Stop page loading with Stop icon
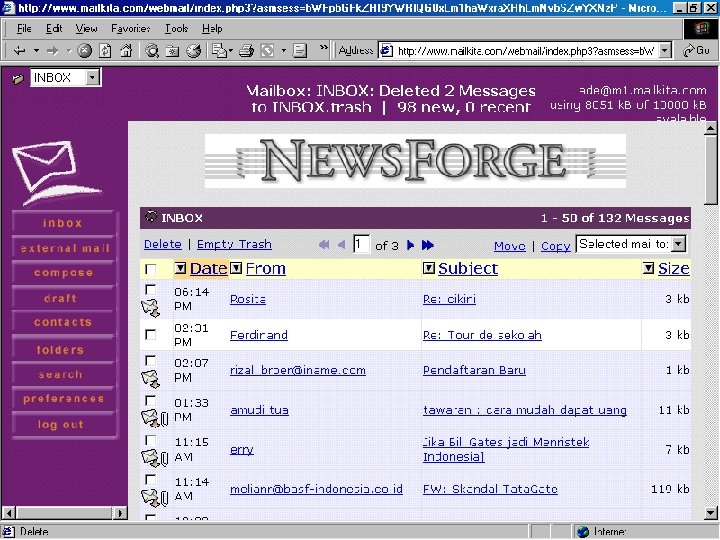This screenshot has width=720, height=540. 84,51
